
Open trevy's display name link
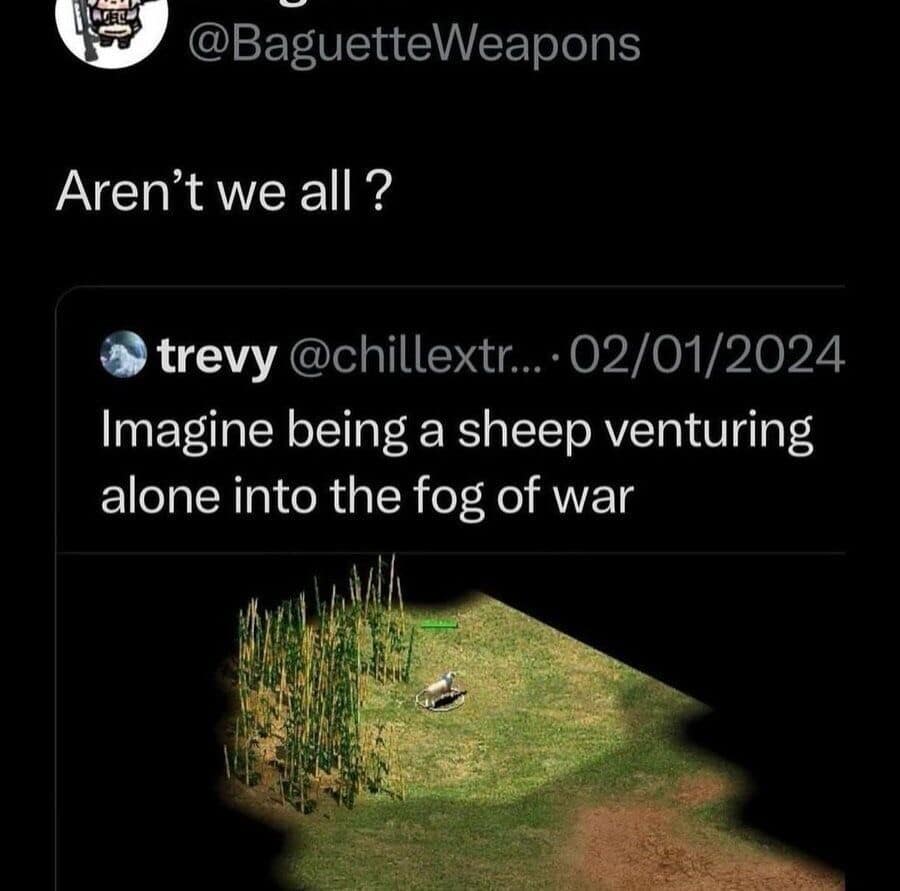[x=218, y=356]
